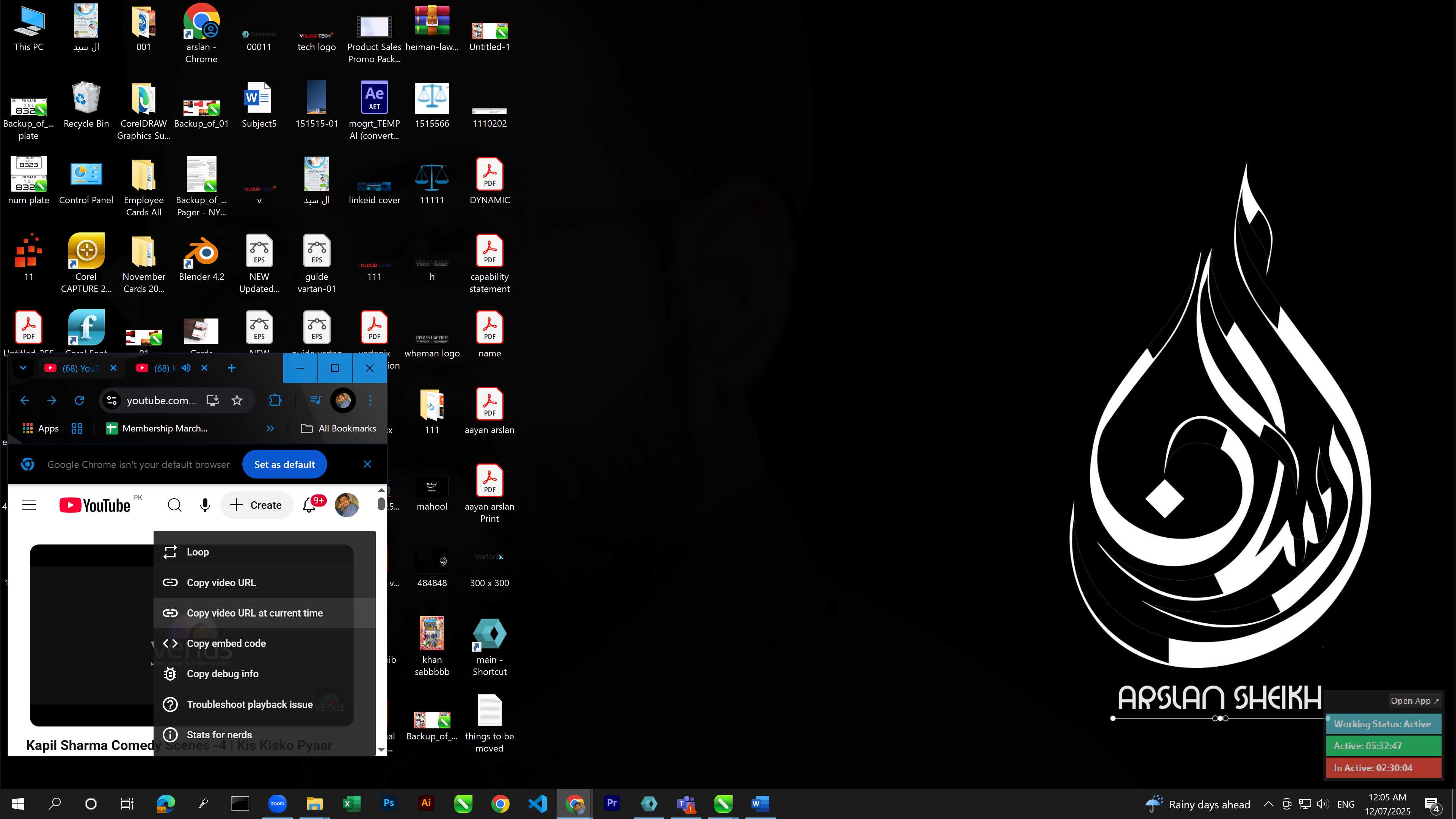Open the Rainy days ahead weather widget
The image size is (1456, 819).
[x=1197, y=804]
